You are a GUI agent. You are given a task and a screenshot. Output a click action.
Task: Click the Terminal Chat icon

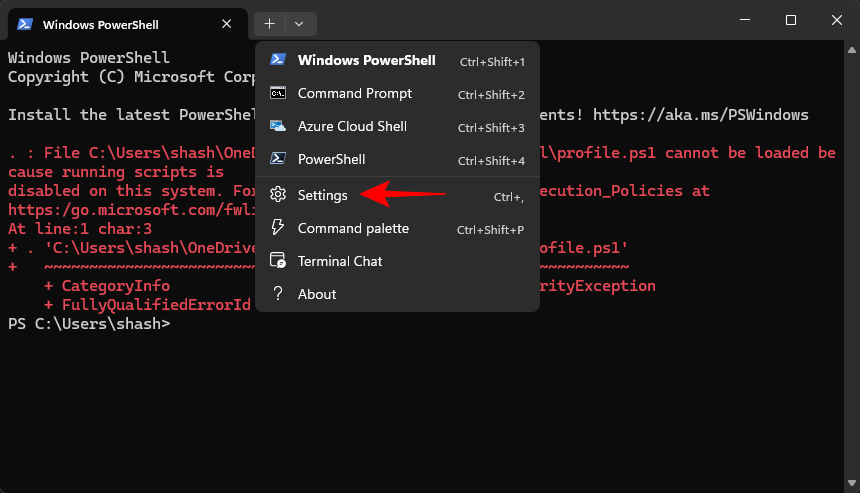[x=279, y=261]
